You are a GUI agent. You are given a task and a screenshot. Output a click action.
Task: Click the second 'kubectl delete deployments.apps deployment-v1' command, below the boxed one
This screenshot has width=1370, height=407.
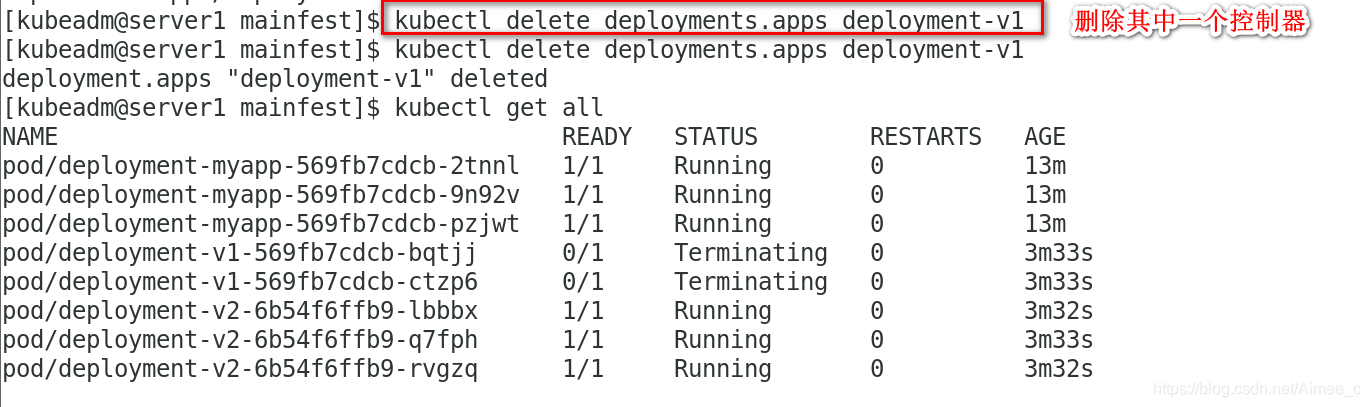pyautogui.click(x=710, y=50)
